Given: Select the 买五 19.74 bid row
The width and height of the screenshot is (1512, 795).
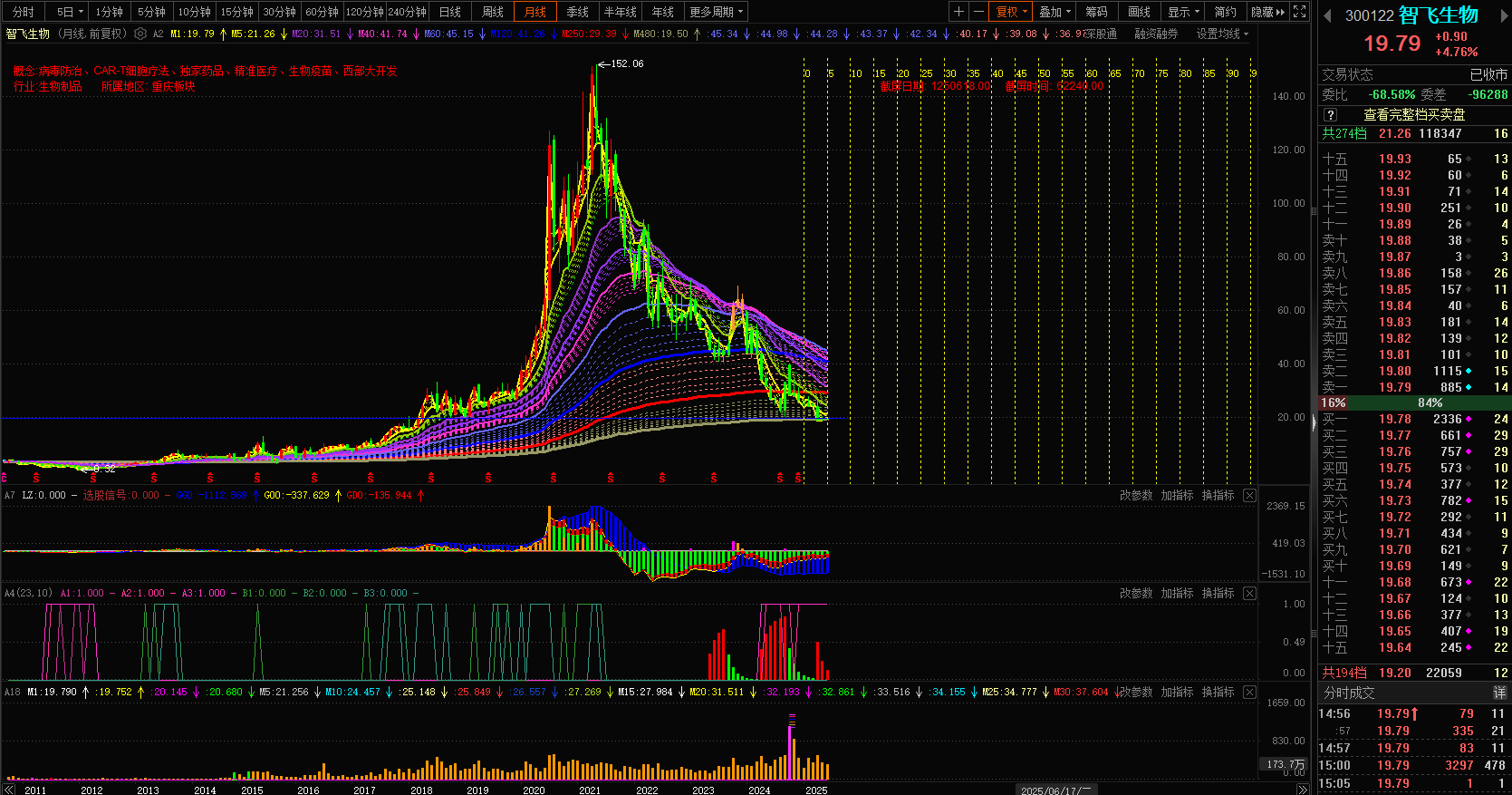Looking at the screenshot, I should (x=1413, y=484).
